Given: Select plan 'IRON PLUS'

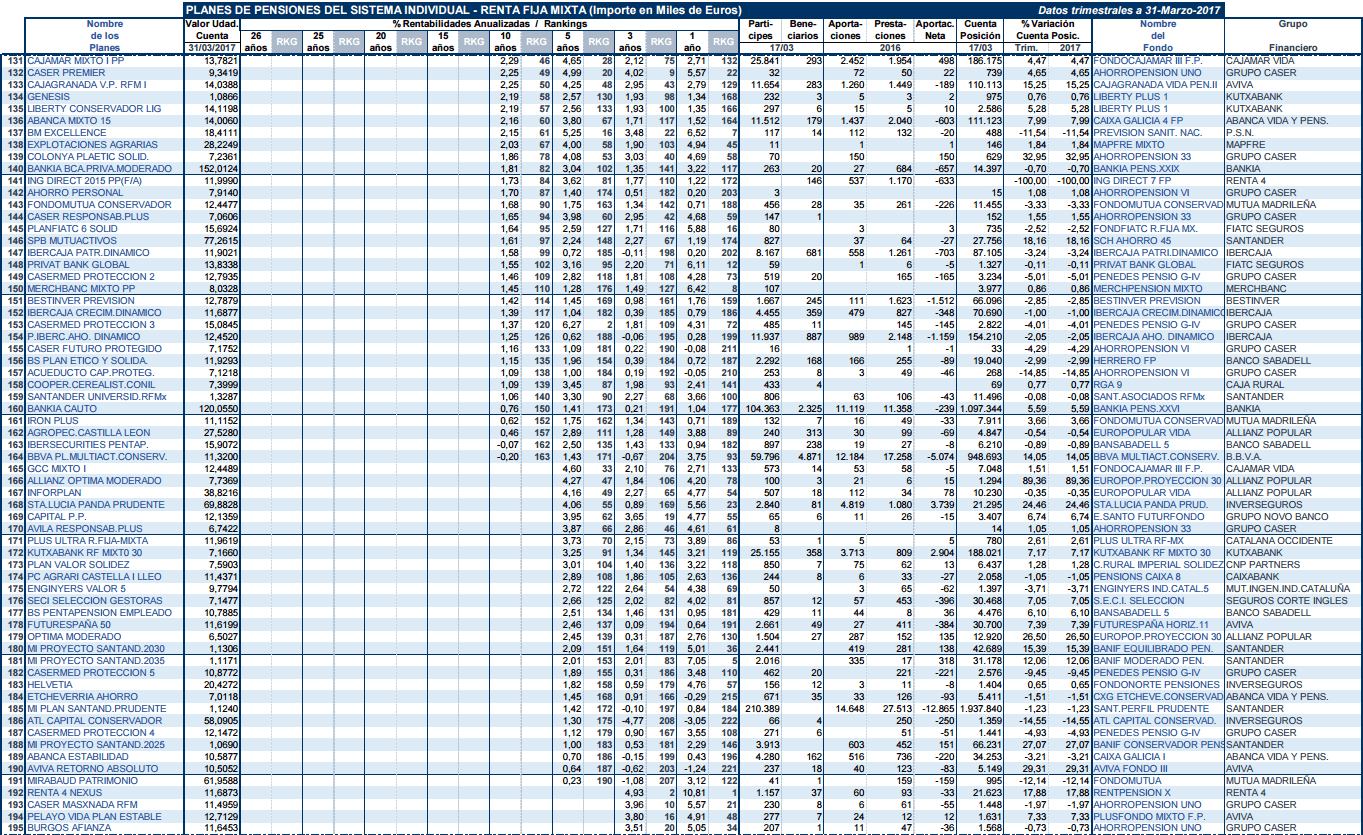Looking at the screenshot, I should [x=53, y=421].
